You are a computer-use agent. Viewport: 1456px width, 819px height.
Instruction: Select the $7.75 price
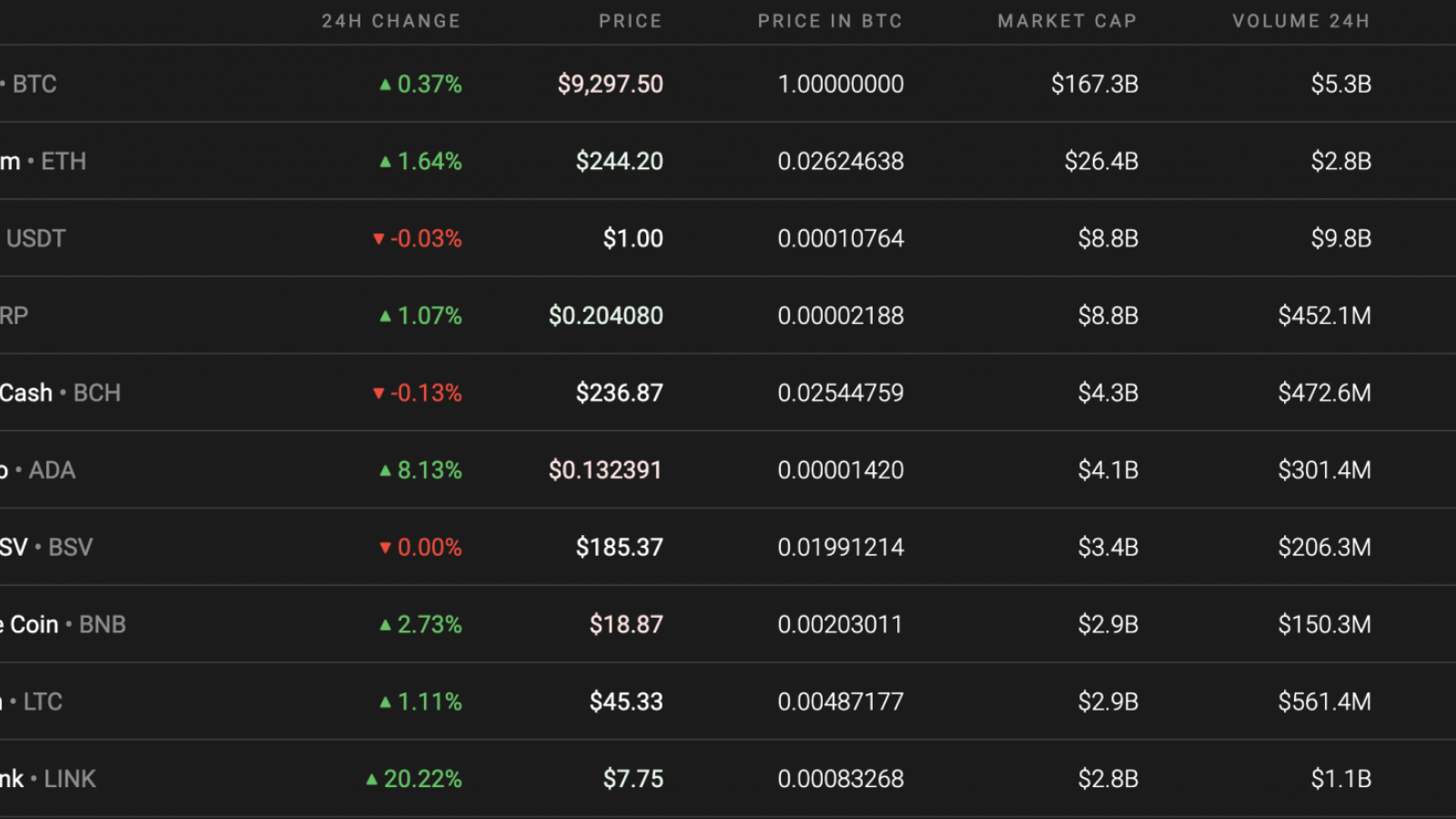tap(633, 780)
